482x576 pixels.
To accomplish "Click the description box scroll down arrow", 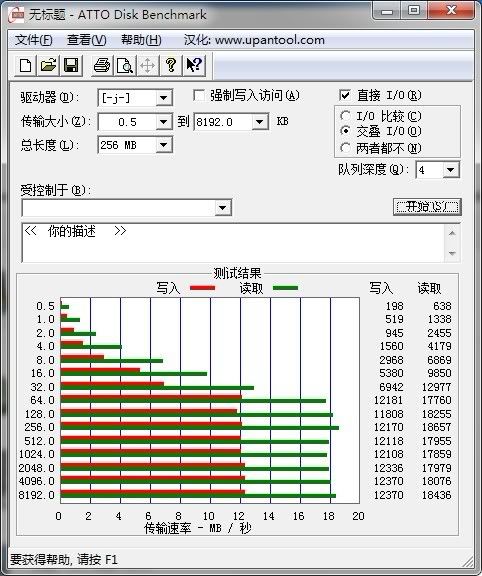I will pyautogui.click(x=452, y=253).
